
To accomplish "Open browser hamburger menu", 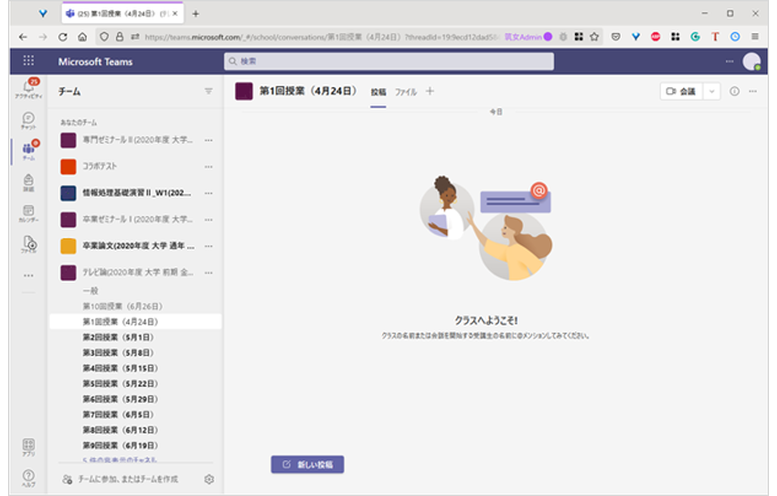I will [755, 37].
